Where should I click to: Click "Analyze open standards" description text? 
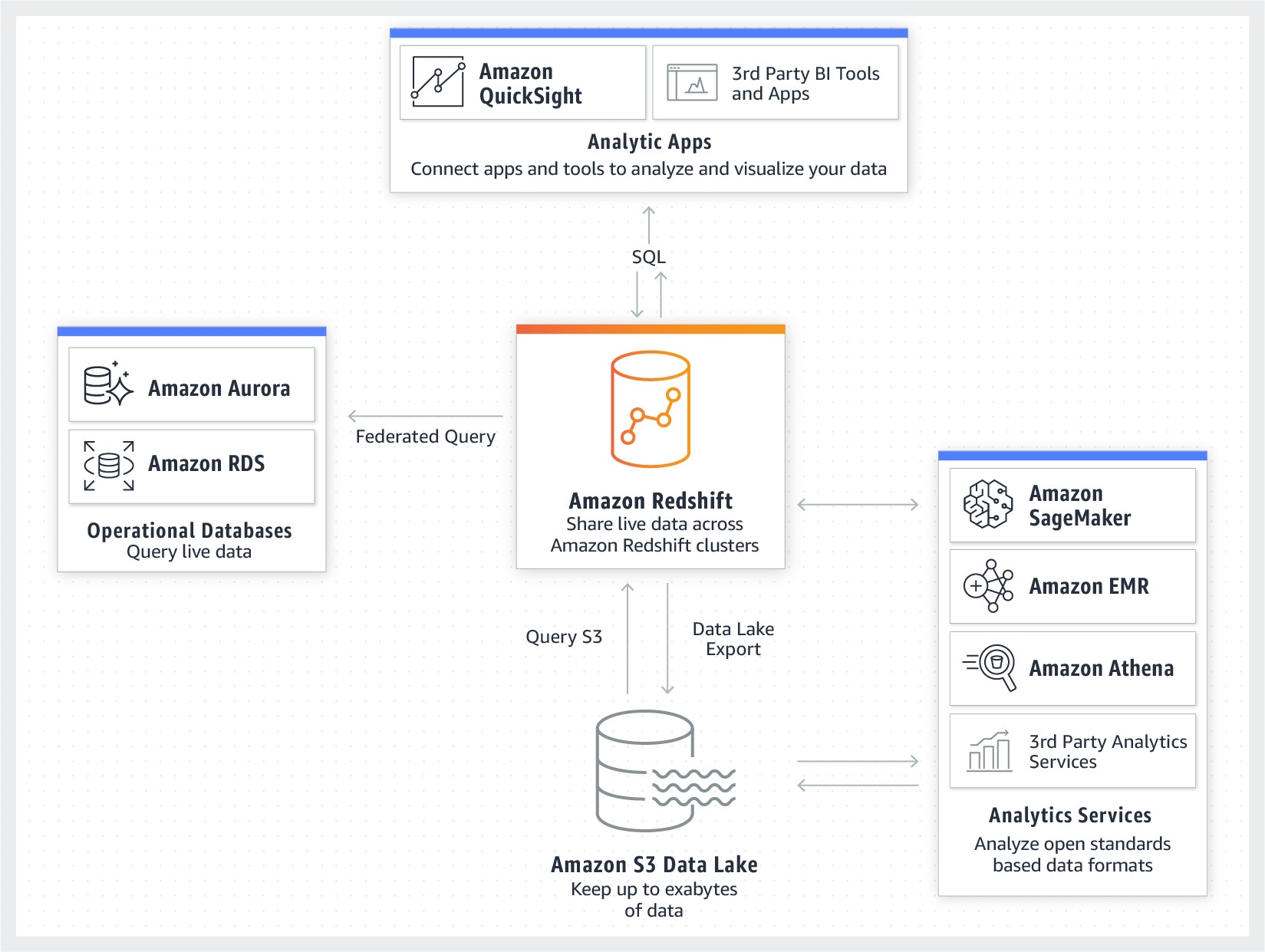coord(1072,855)
